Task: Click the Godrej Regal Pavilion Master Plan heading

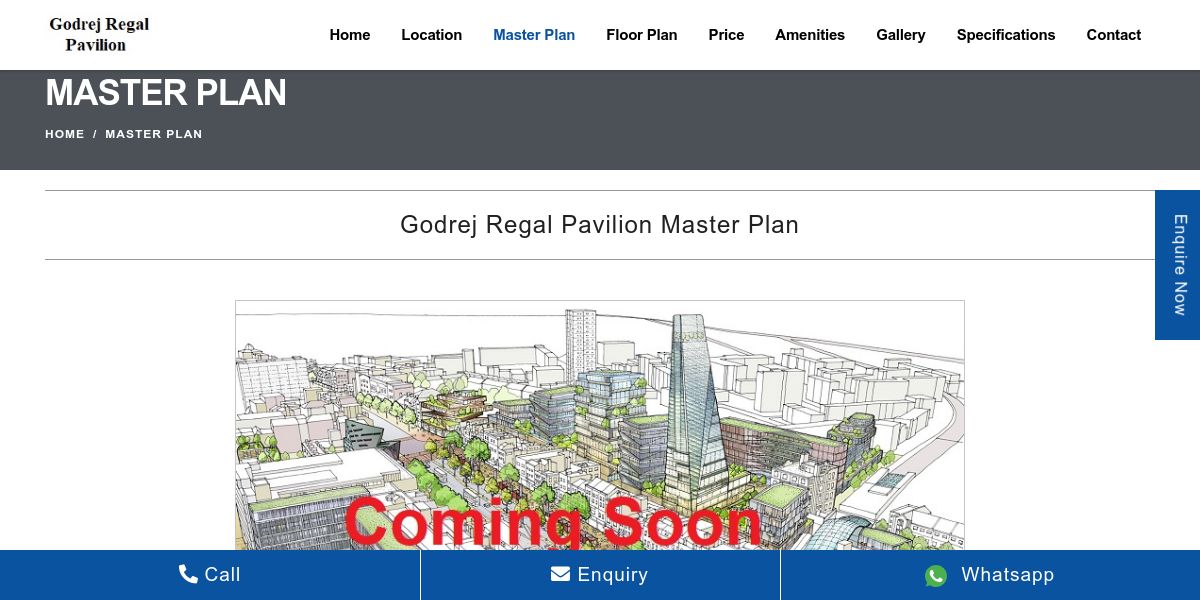Action: click(600, 225)
